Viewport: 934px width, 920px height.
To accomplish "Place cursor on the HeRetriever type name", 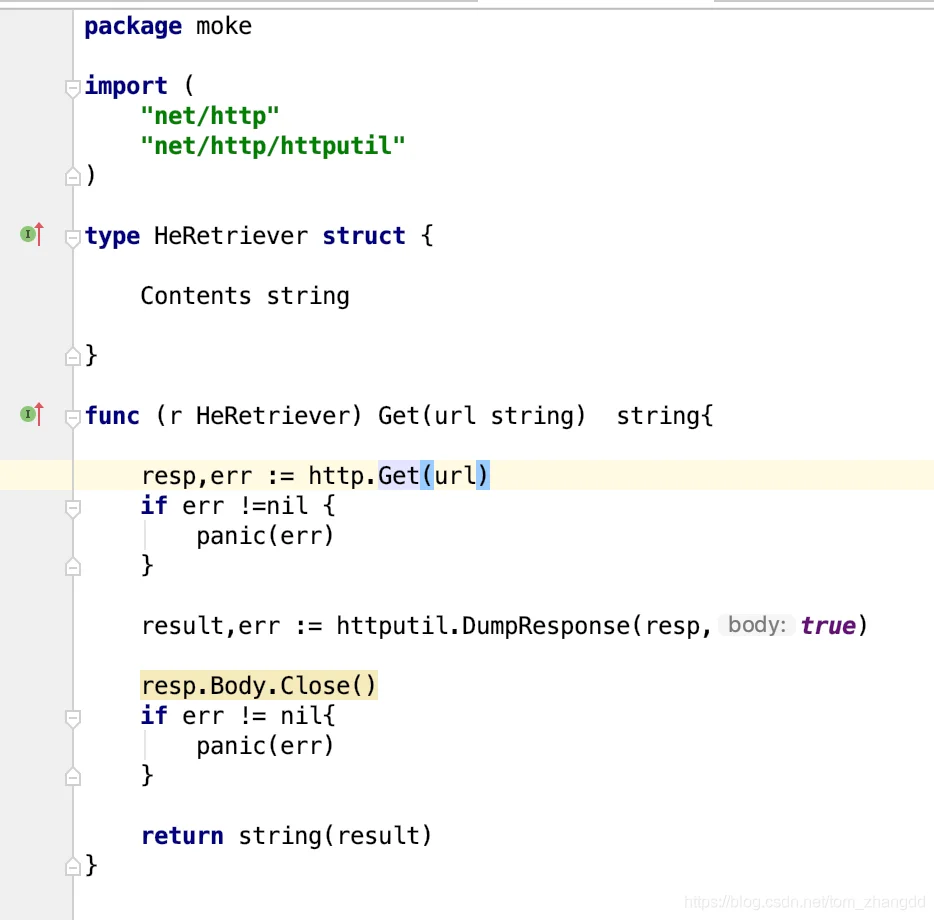I will (230, 236).
